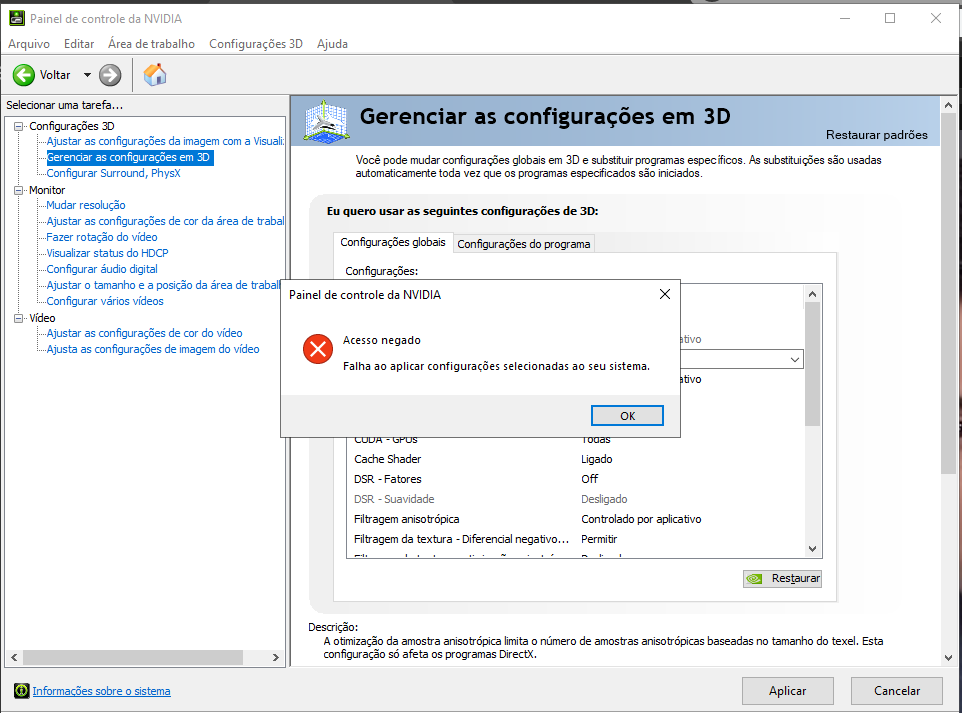Select Configurar vários vídeos
Screen dimensions: 962x713
click(105, 301)
